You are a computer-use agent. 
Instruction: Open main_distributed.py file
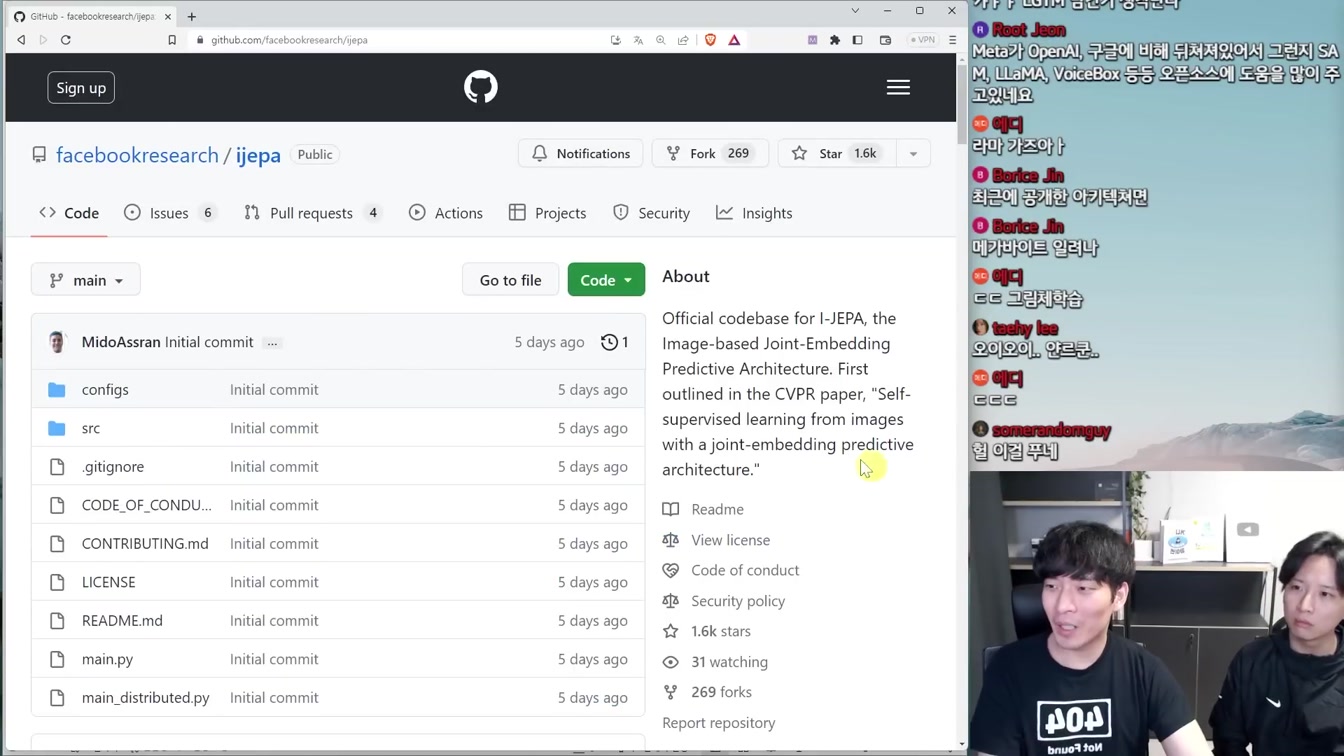click(x=146, y=698)
